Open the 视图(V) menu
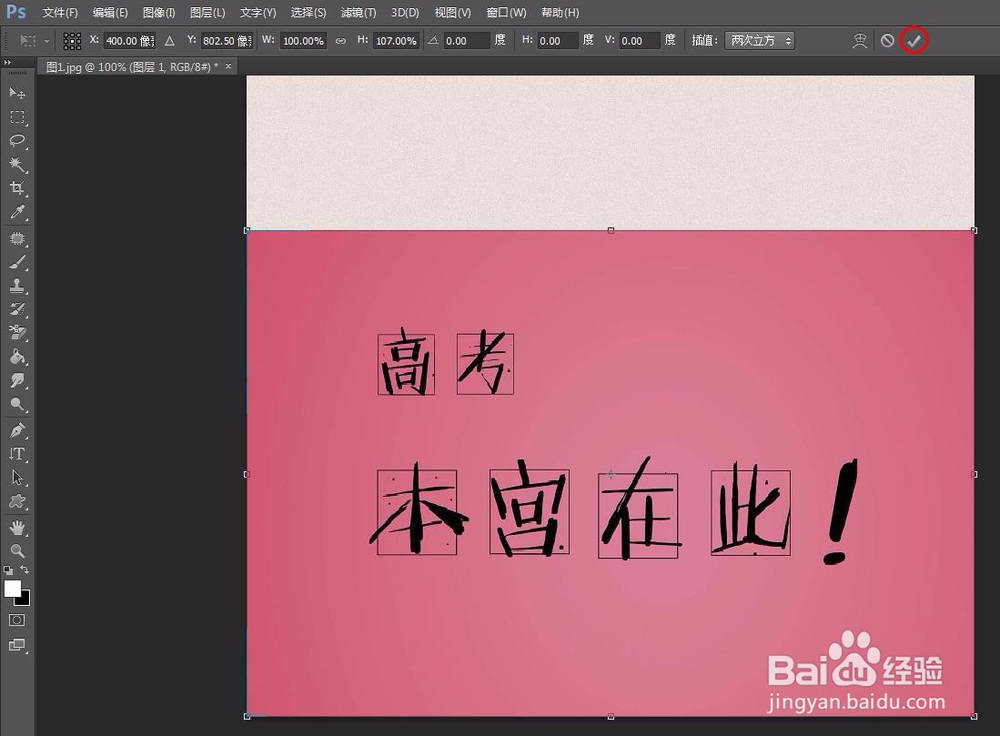Image resolution: width=1000 pixels, height=736 pixels. (x=453, y=13)
